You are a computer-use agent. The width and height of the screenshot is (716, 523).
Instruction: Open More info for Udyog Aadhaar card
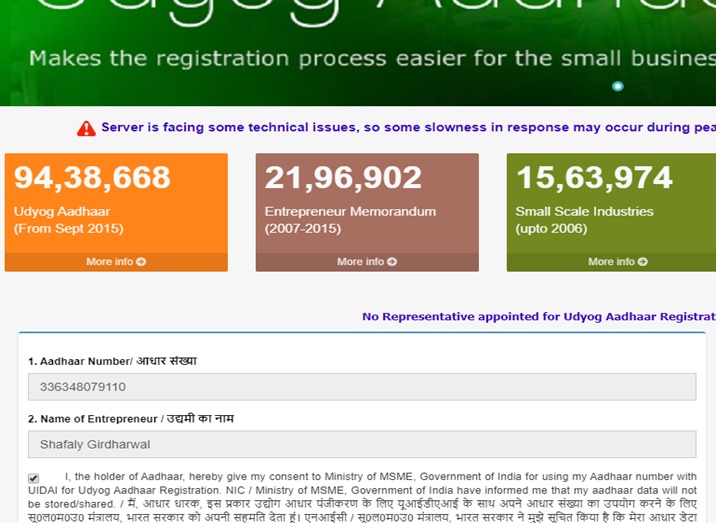pos(116,262)
